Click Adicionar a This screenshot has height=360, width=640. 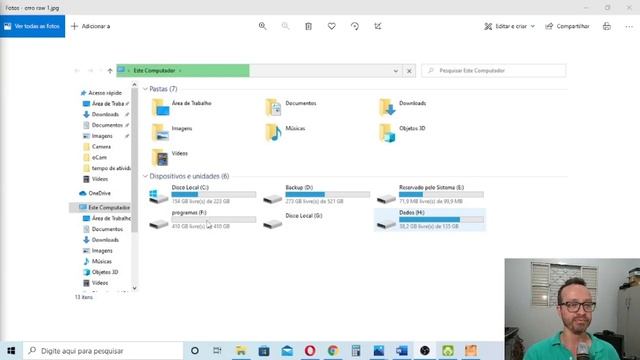(x=91, y=26)
